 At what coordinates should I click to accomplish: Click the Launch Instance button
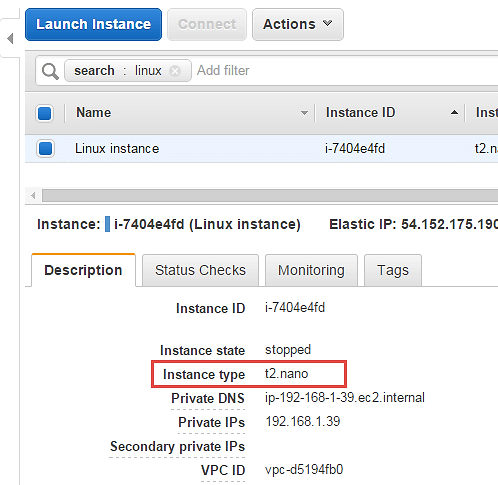click(93, 24)
